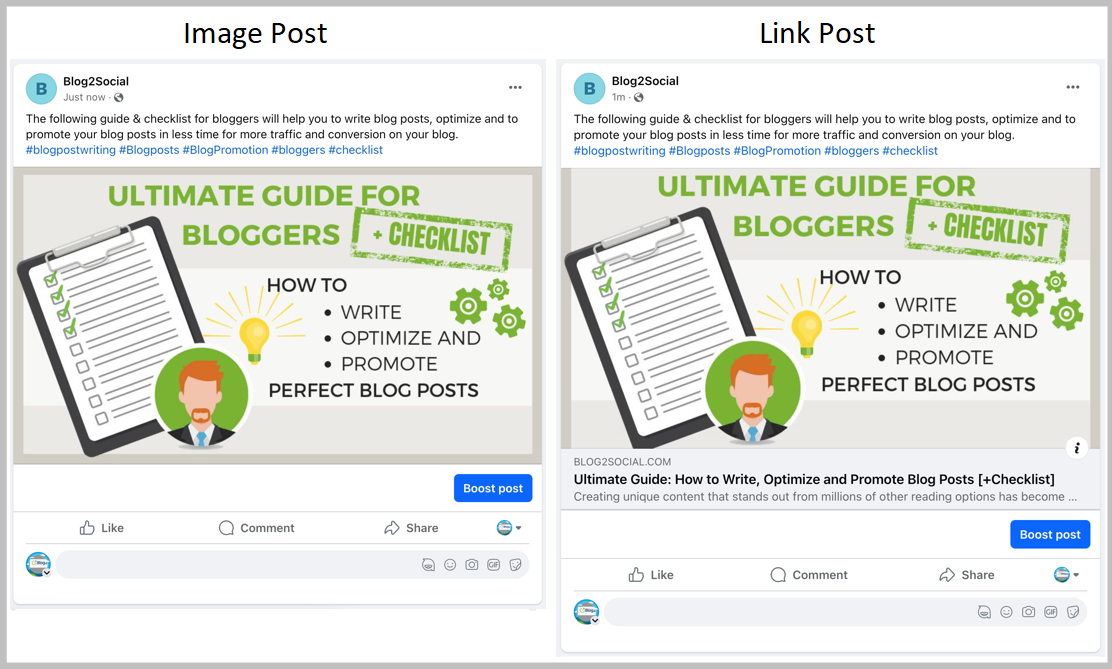Image resolution: width=1112 pixels, height=669 pixels.
Task: Expand page identity dropdown on Image Post
Action: coord(509,527)
